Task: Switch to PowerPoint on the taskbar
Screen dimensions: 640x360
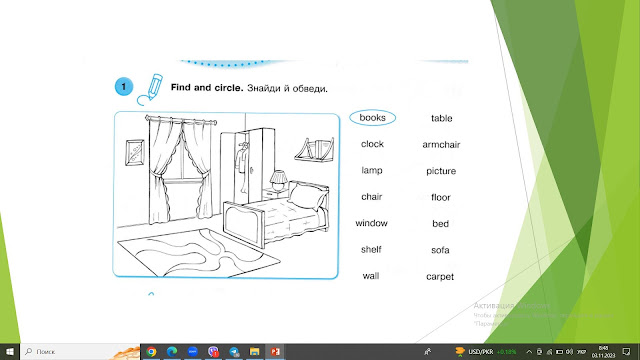Action: point(275,351)
